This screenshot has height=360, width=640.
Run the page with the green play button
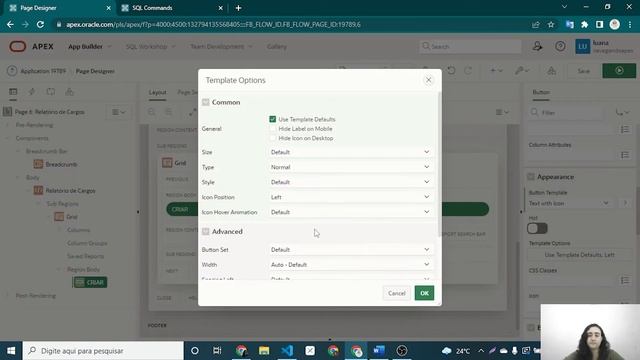point(619,71)
